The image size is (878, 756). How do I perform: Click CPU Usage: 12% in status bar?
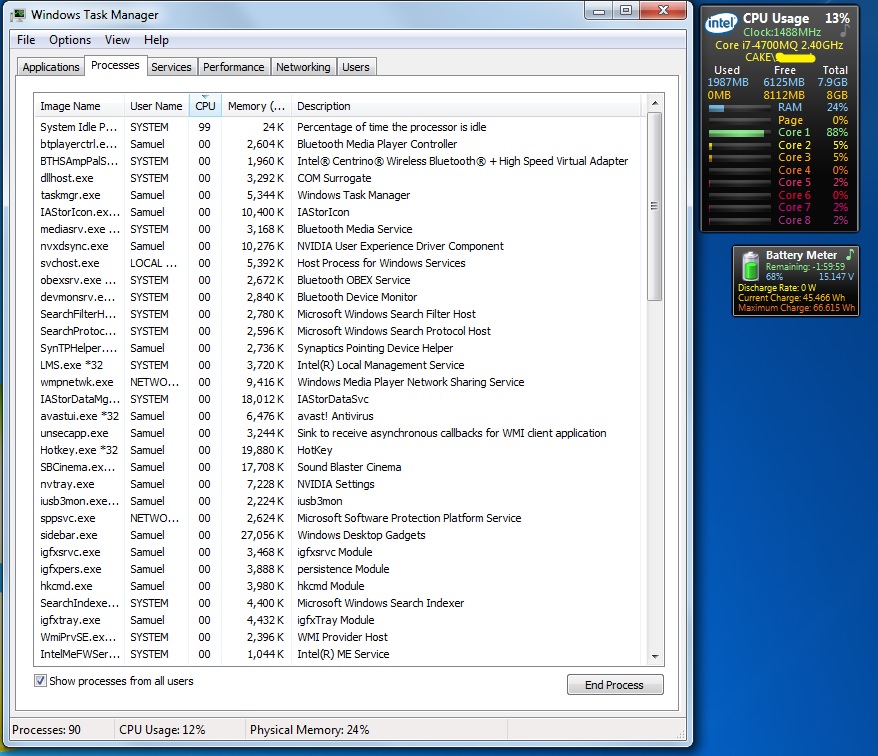pyautogui.click(x=162, y=730)
